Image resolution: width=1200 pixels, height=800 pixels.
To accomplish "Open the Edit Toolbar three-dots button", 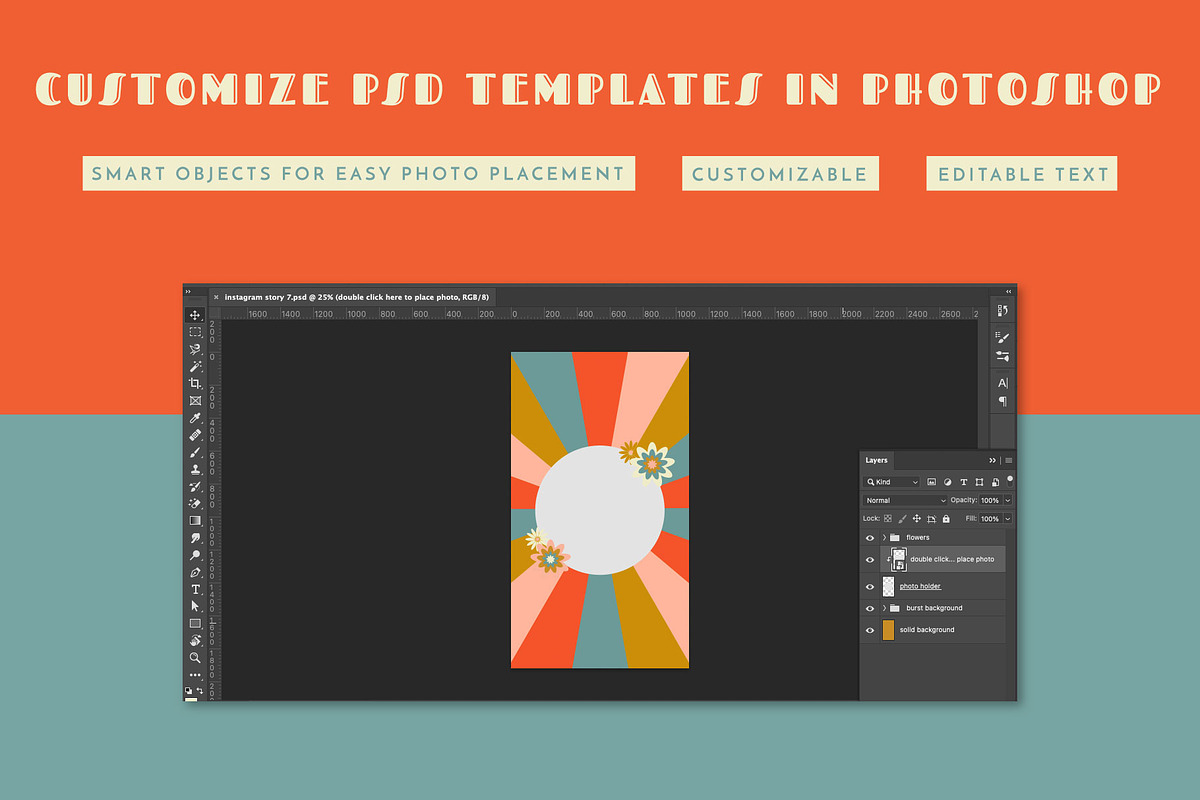I will pos(195,675).
